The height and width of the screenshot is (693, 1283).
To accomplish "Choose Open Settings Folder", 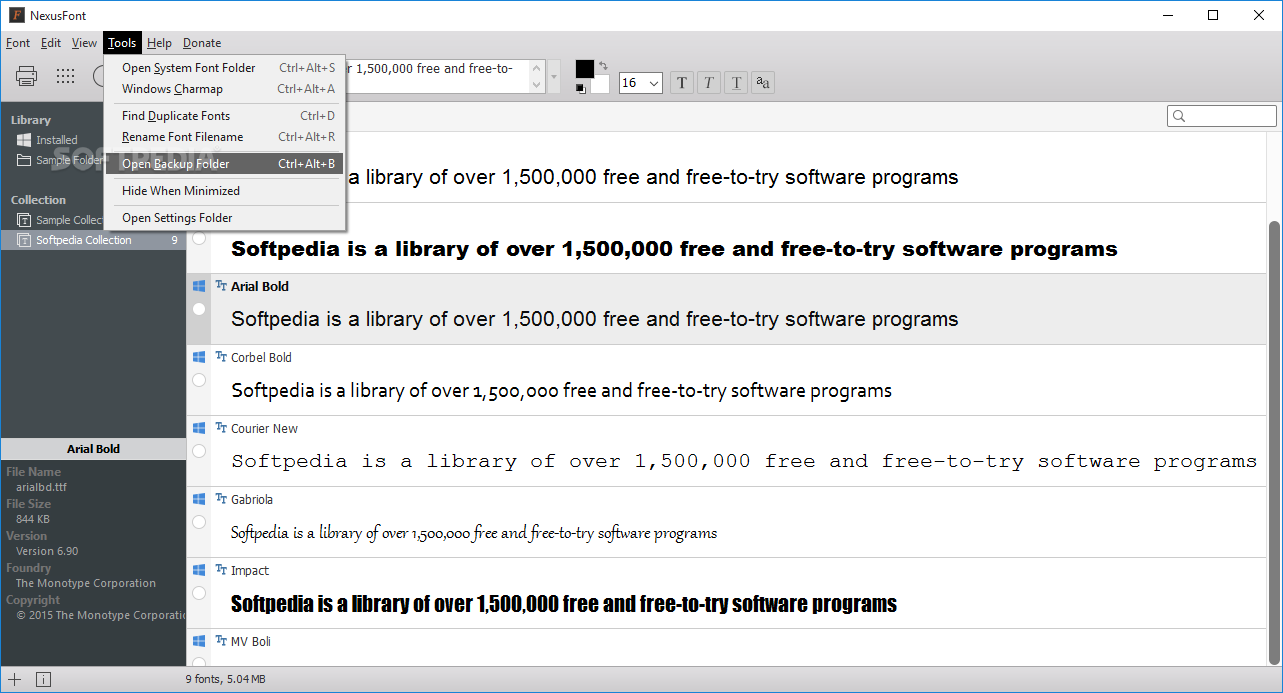I will (225, 218).
